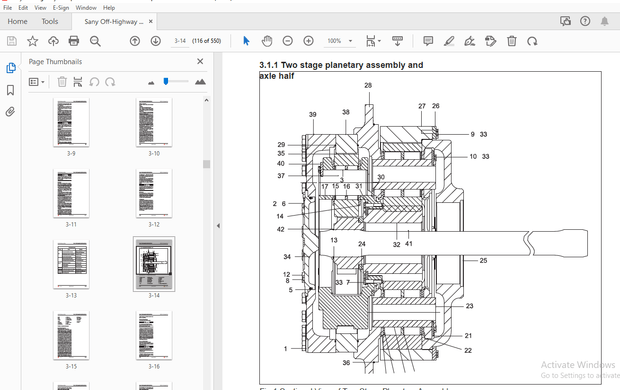The image size is (620, 390).
Task: Click the scrolling mode toolbar icon
Action: pyautogui.click(x=397, y=41)
